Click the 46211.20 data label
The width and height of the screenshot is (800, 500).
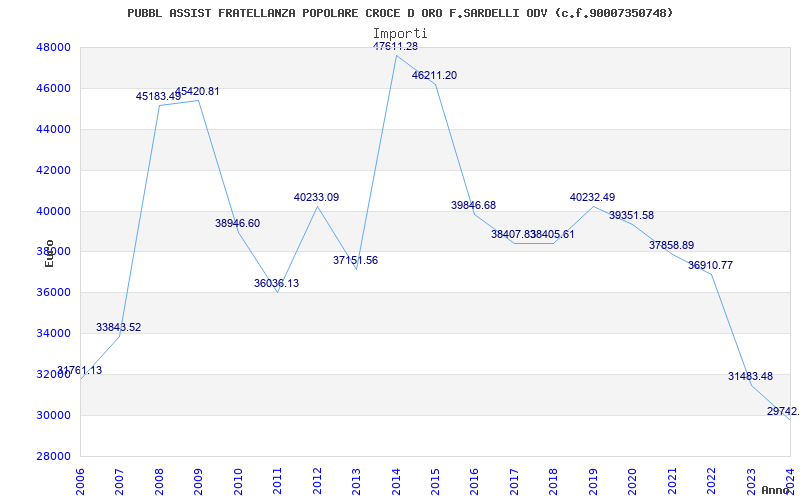pos(434,76)
